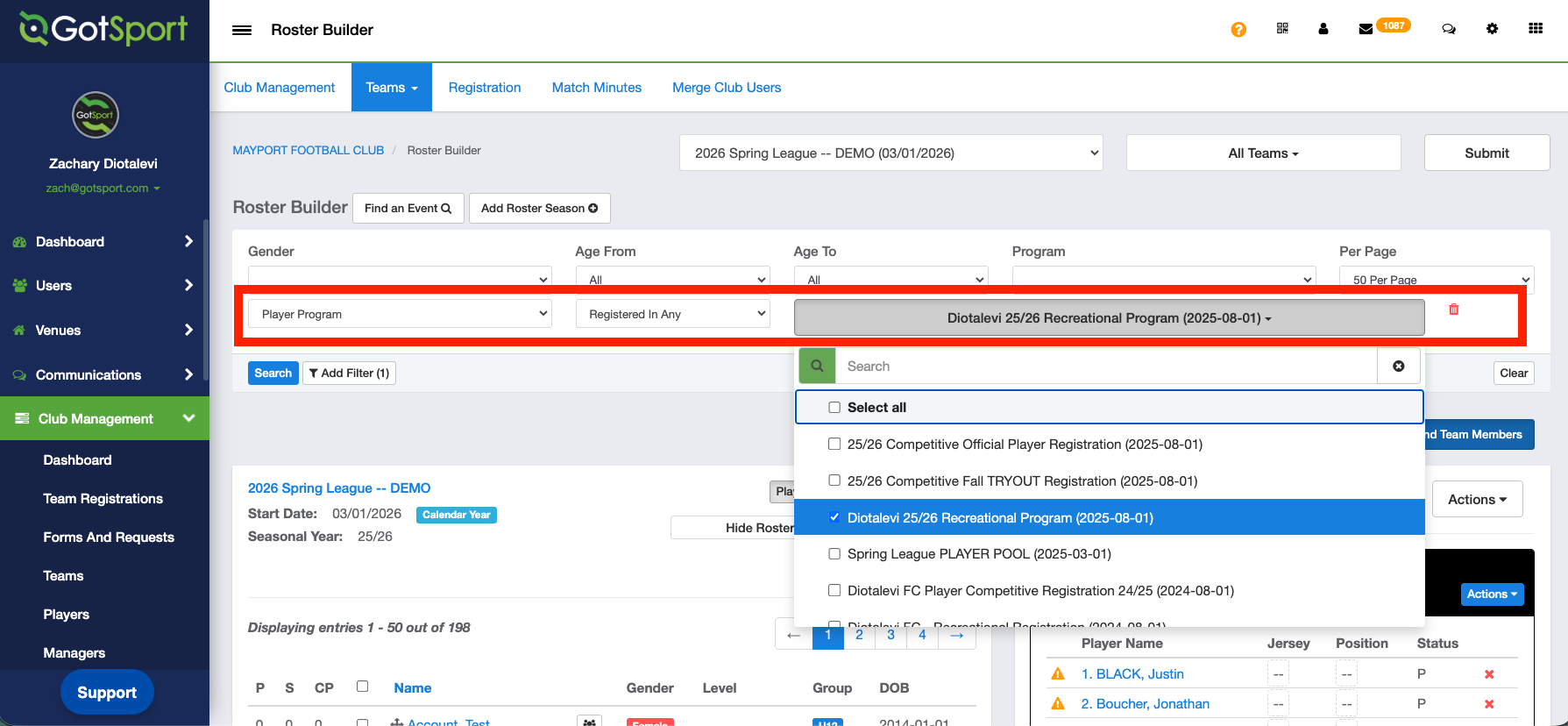This screenshot has height=726, width=1568.
Task: Switch to the Registration tab
Action: click(485, 88)
